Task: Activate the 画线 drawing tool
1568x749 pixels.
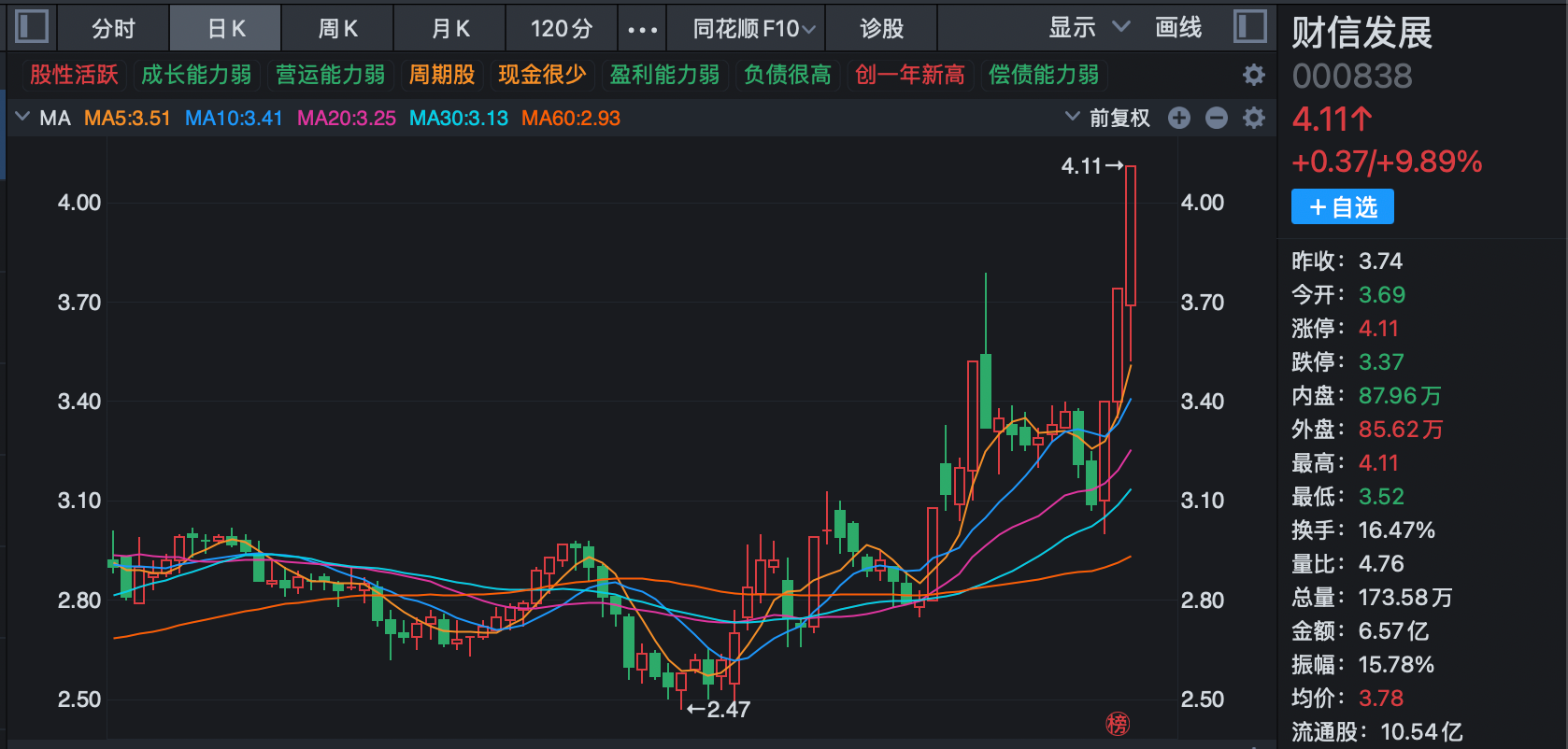Action: coord(1178,28)
